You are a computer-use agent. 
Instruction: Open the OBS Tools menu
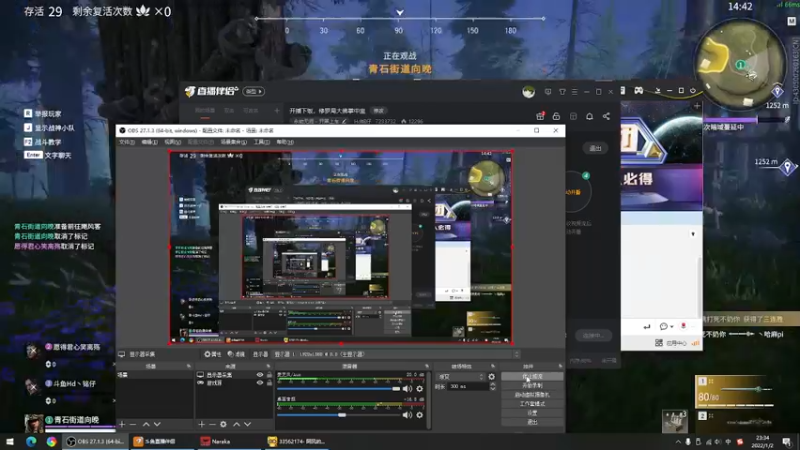coord(261,142)
